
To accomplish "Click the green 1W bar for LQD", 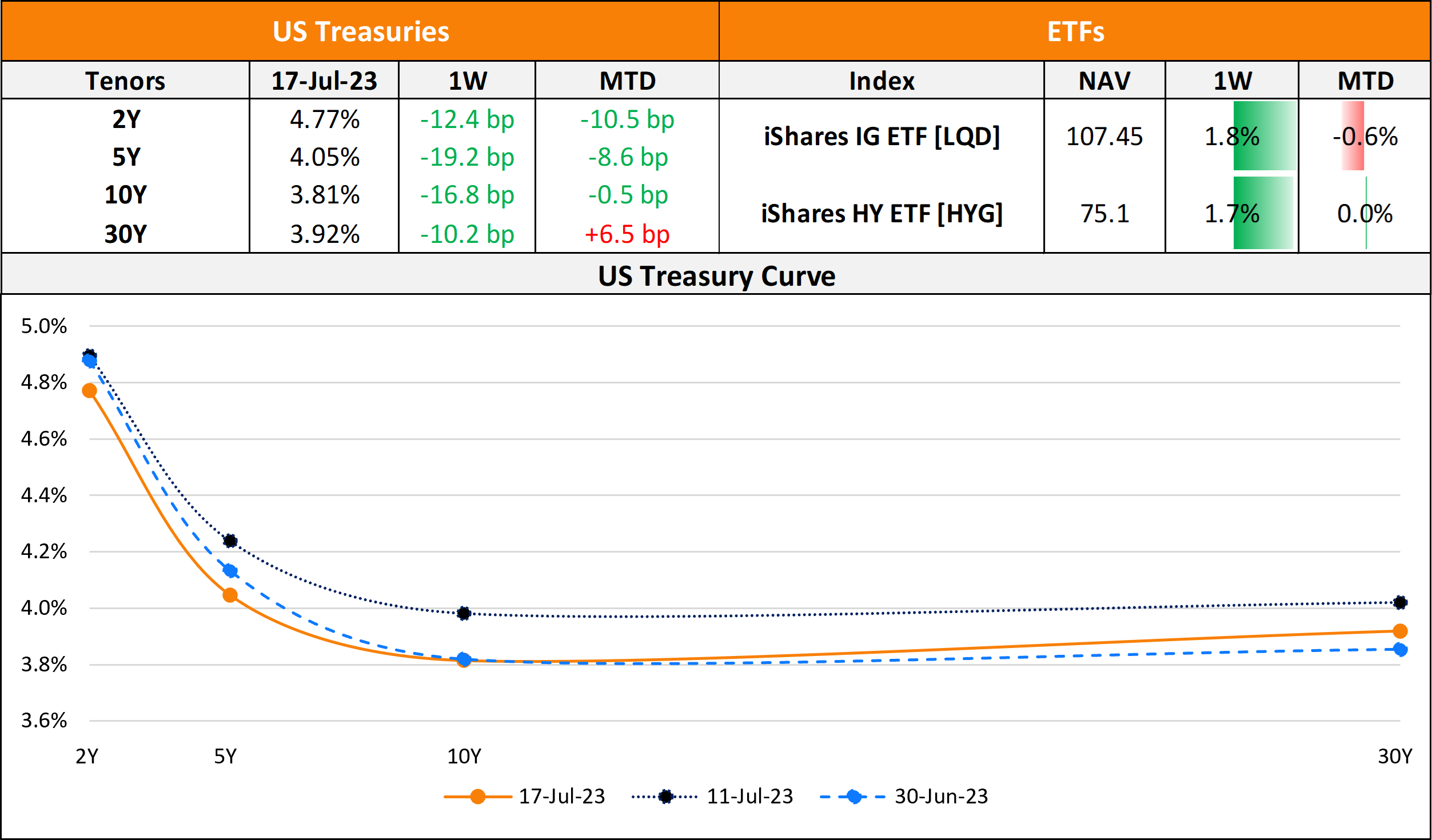I will [x=1264, y=136].
